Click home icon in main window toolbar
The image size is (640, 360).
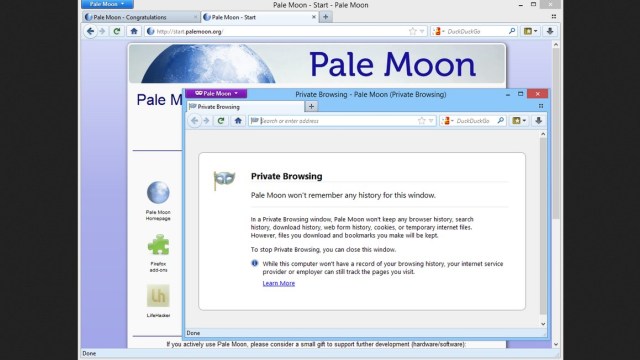point(134,31)
